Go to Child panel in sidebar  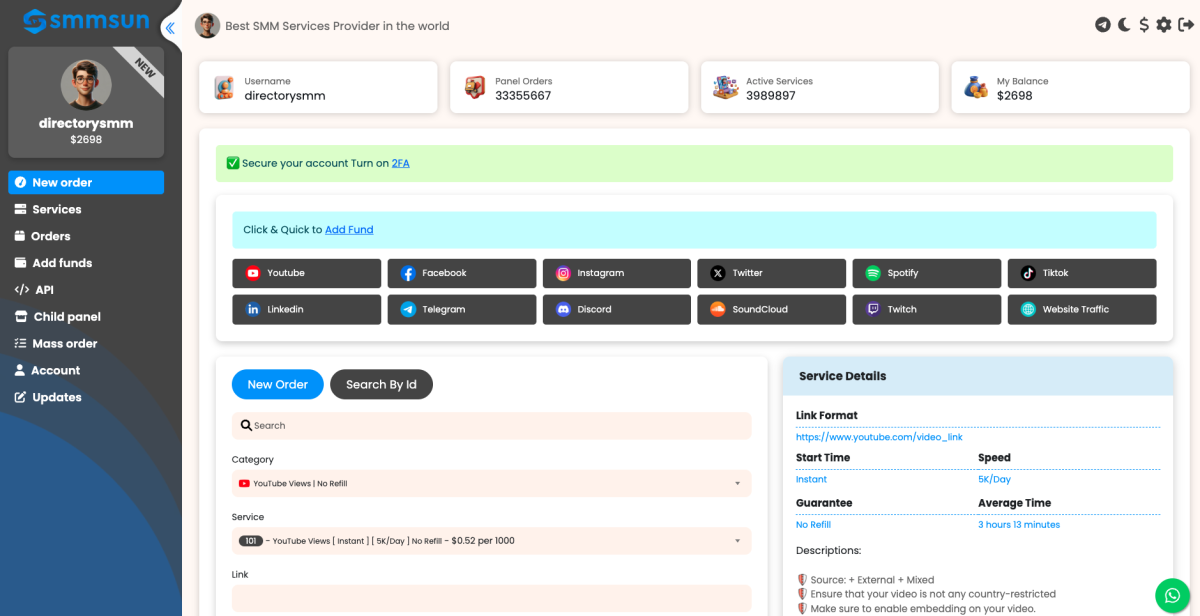[x=67, y=316]
